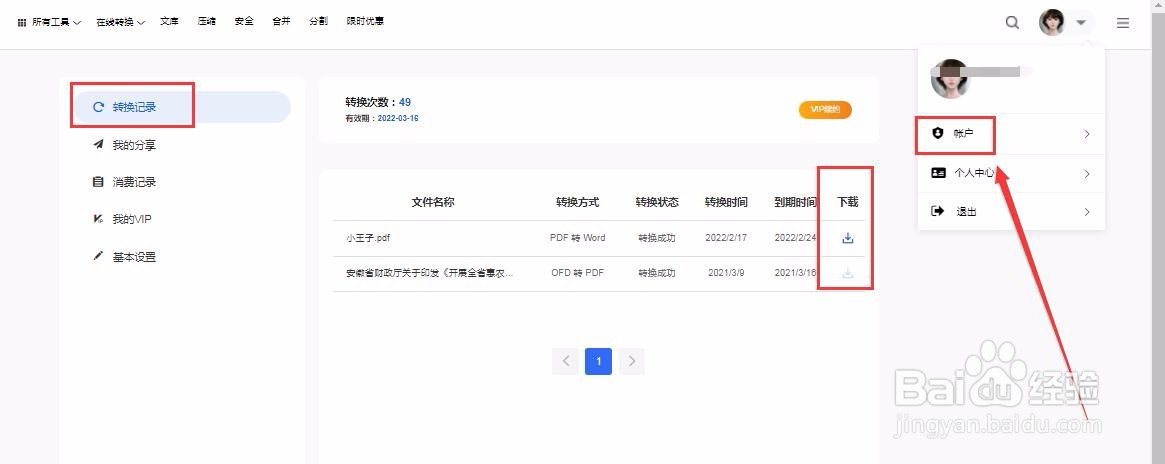
Task: Click the orange VIP renewal button
Action: pyautogui.click(x=825, y=110)
